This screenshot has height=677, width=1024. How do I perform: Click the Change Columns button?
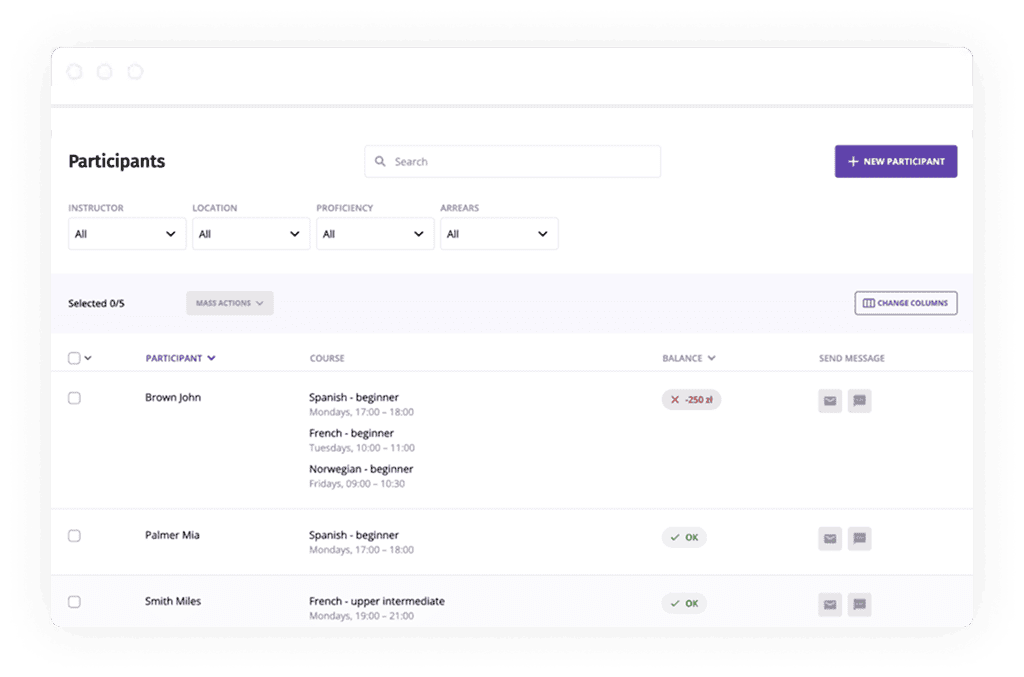pyautogui.click(x=905, y=303)
